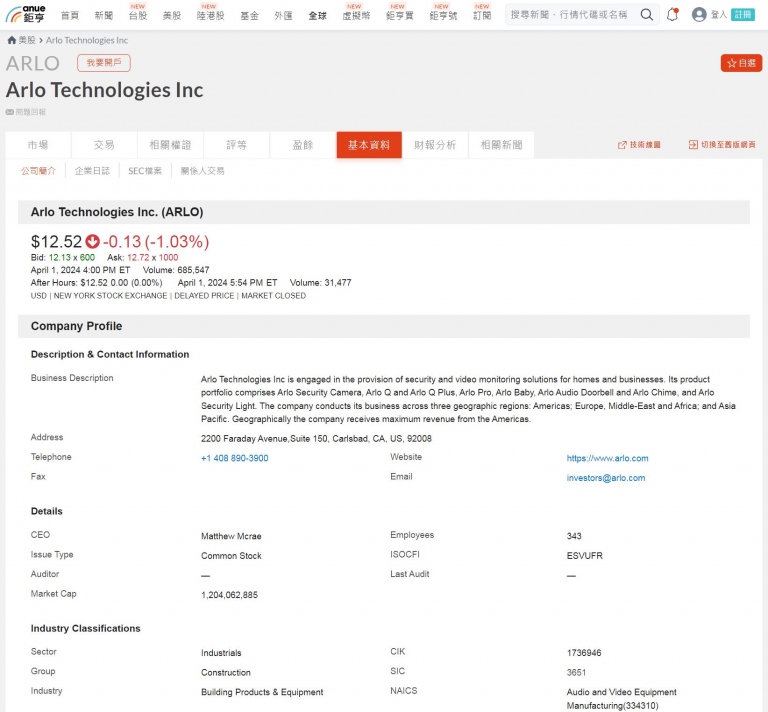
Task: Open 陸港股 in top navigation
Action: pyautogui.click(x=211, y=16)
